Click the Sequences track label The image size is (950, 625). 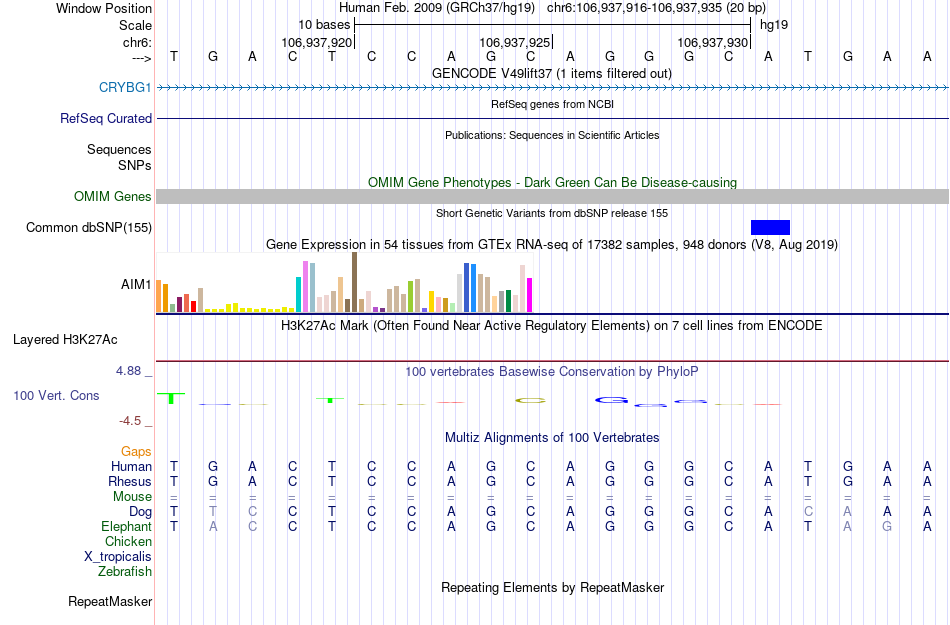pos(119,149)
